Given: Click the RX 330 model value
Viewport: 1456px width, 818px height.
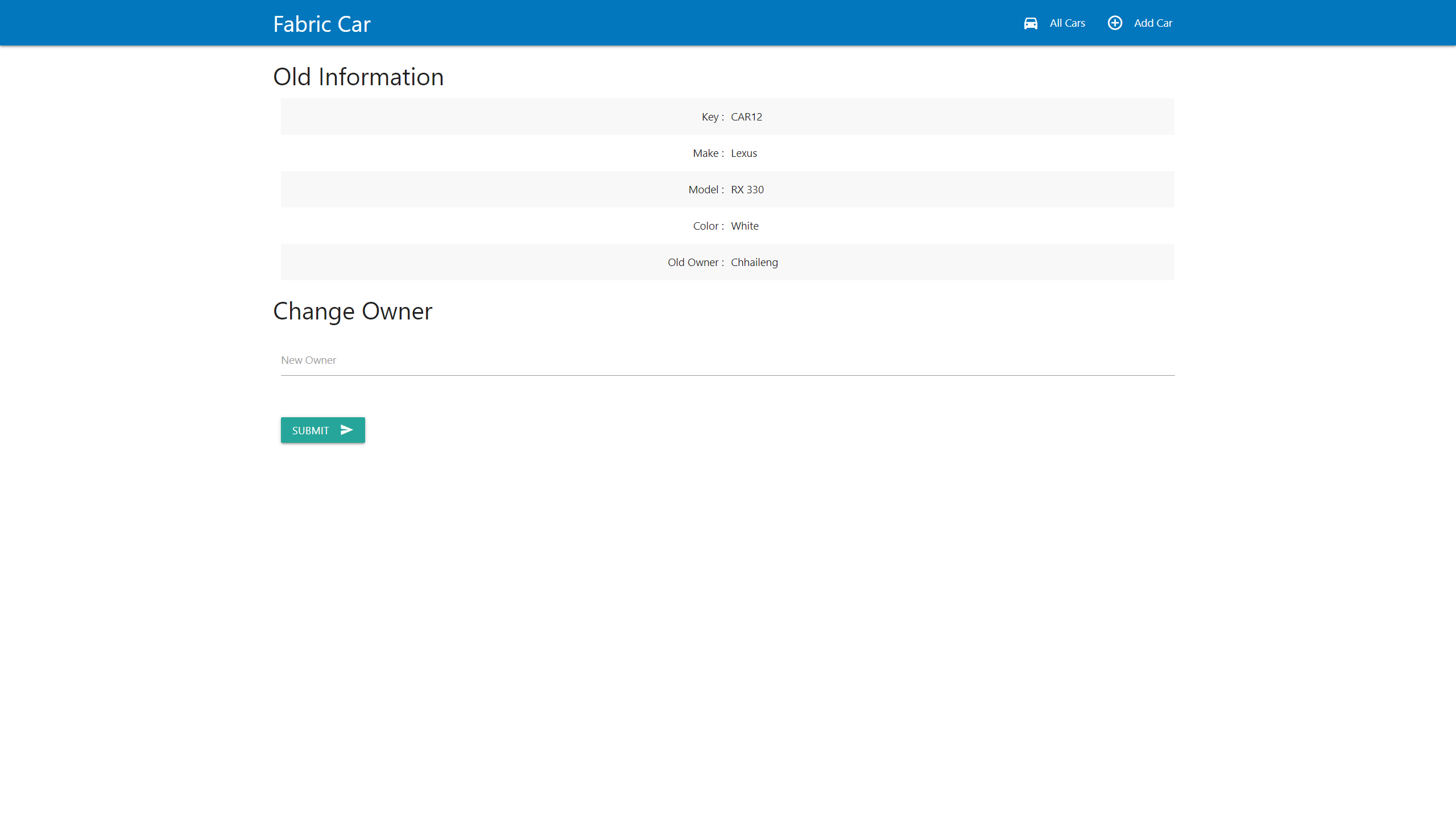Looking at the screenshot, I should (x=747, y=189).
